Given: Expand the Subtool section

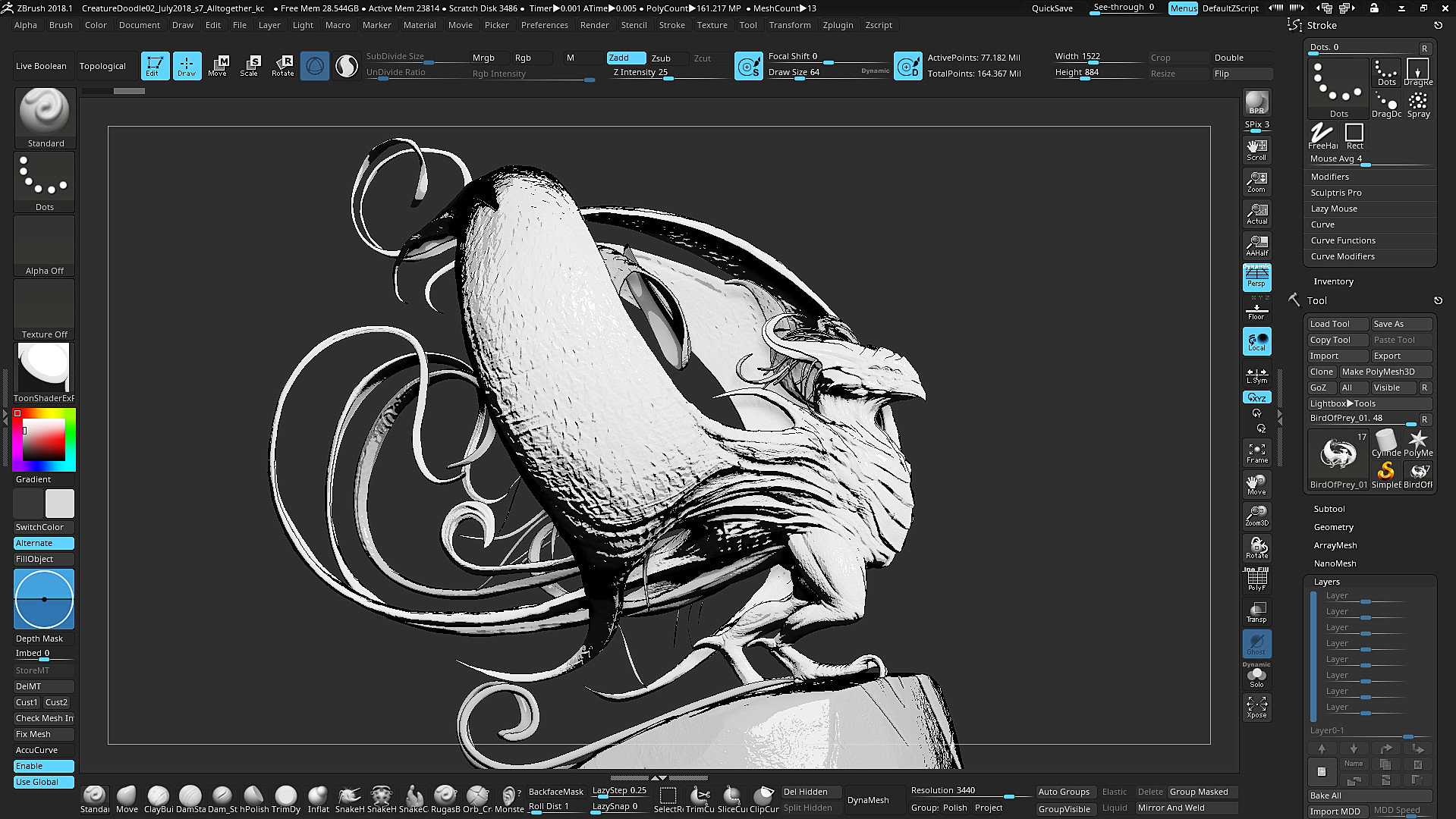Looking at the screenshot, I should point(1329,509).
